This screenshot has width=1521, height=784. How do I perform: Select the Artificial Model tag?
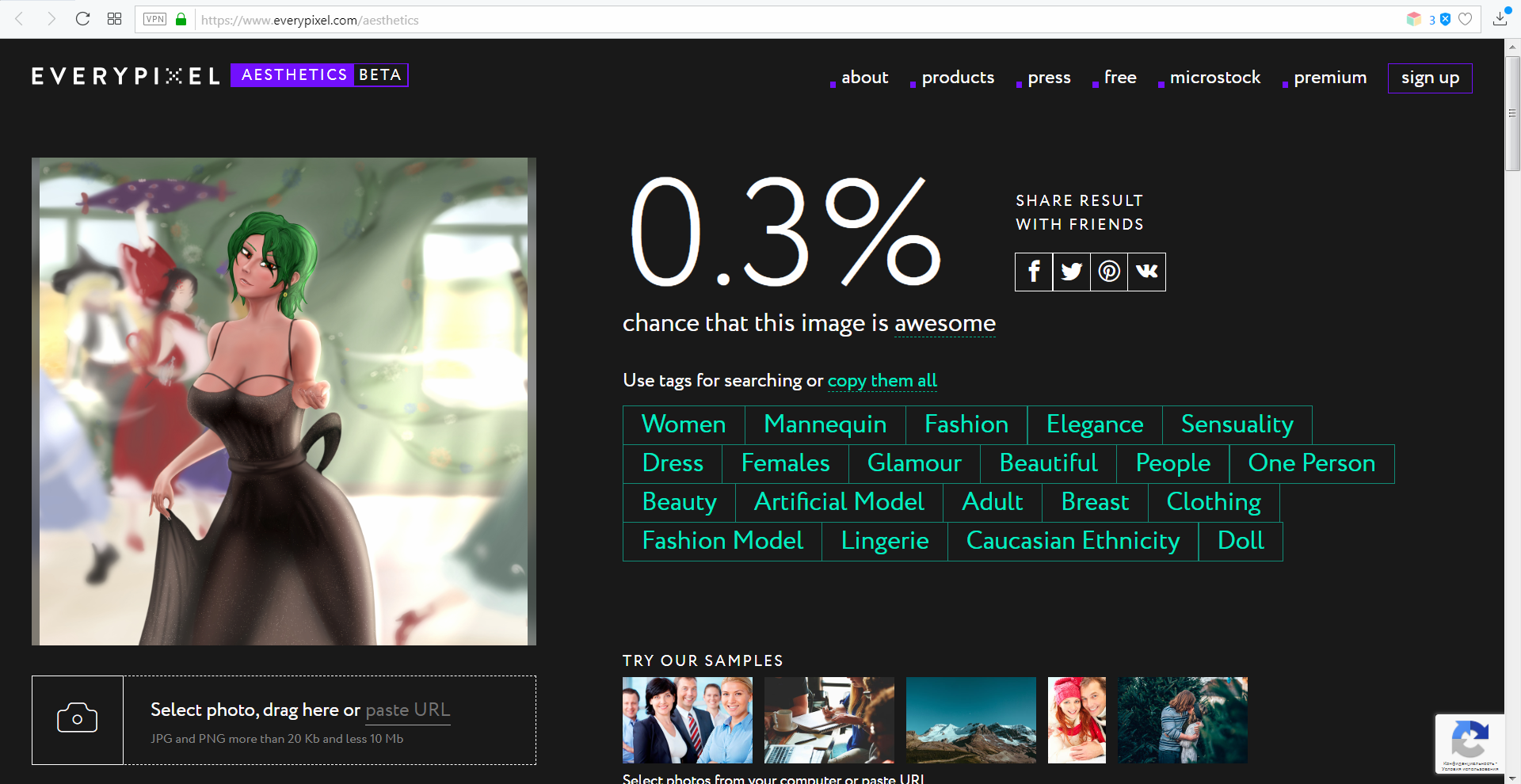[839, 503]
